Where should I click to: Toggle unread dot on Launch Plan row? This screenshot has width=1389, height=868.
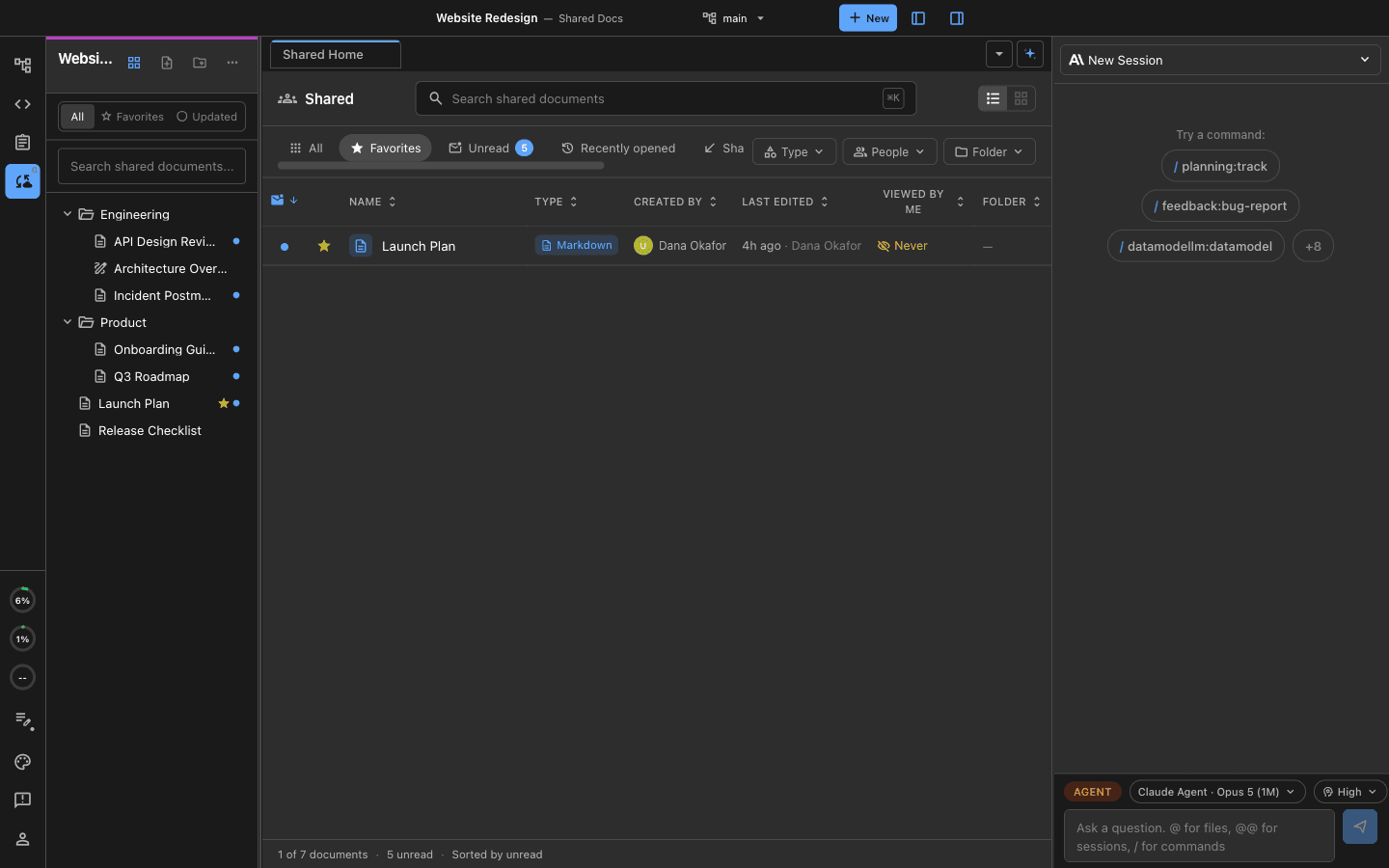point(285,247)
